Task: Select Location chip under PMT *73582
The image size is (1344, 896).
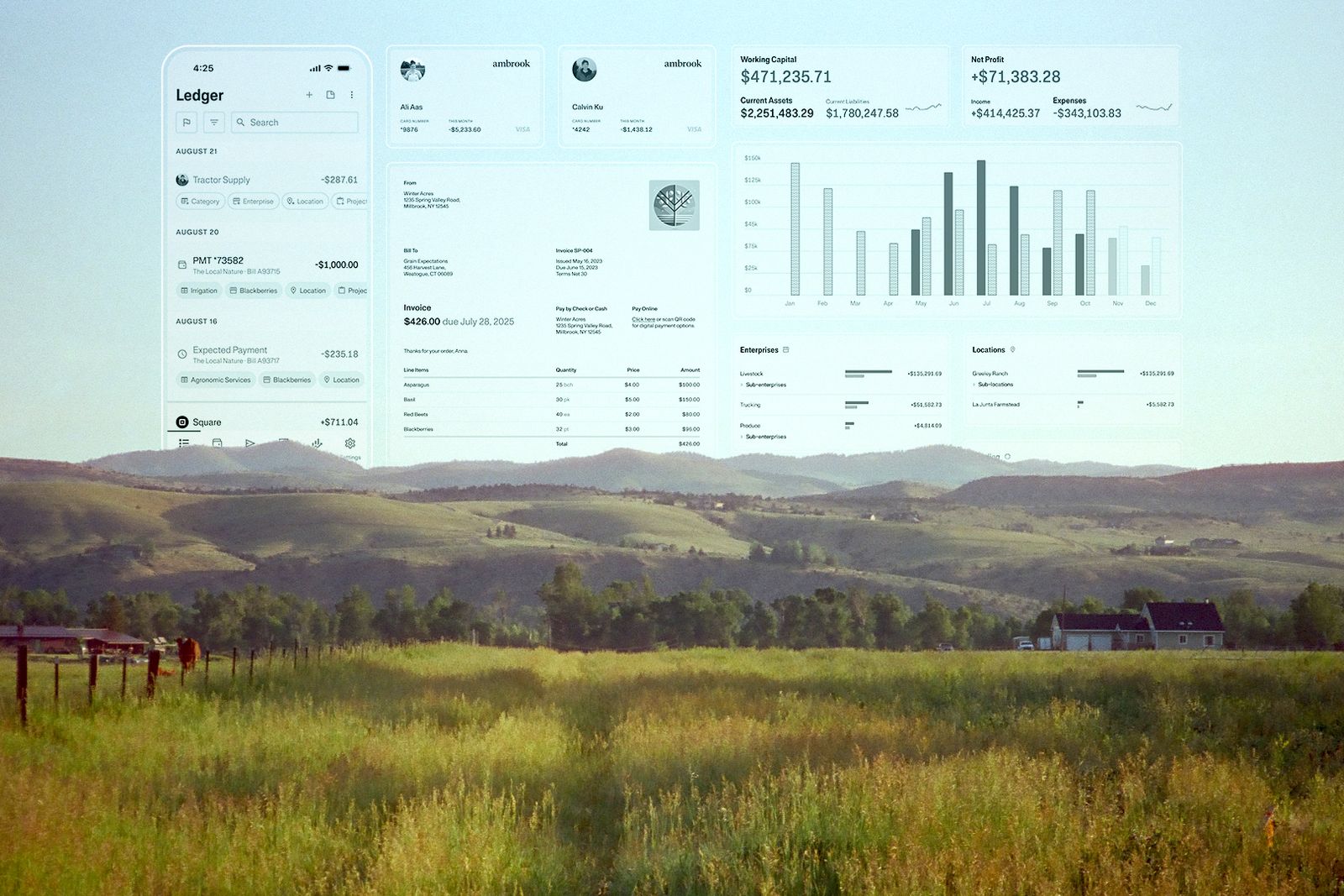Action: click(307, 291)
